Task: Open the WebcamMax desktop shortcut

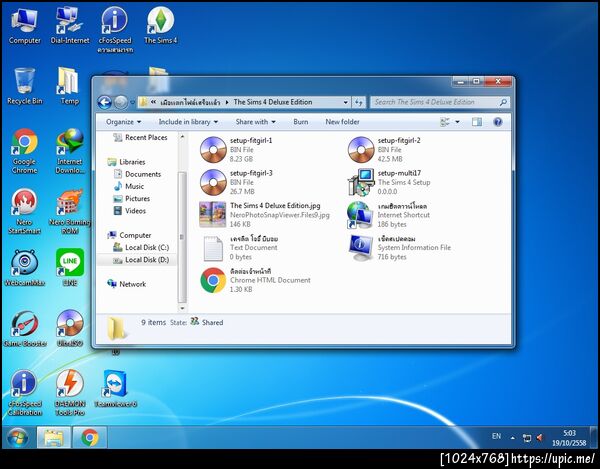Action: 24,269
